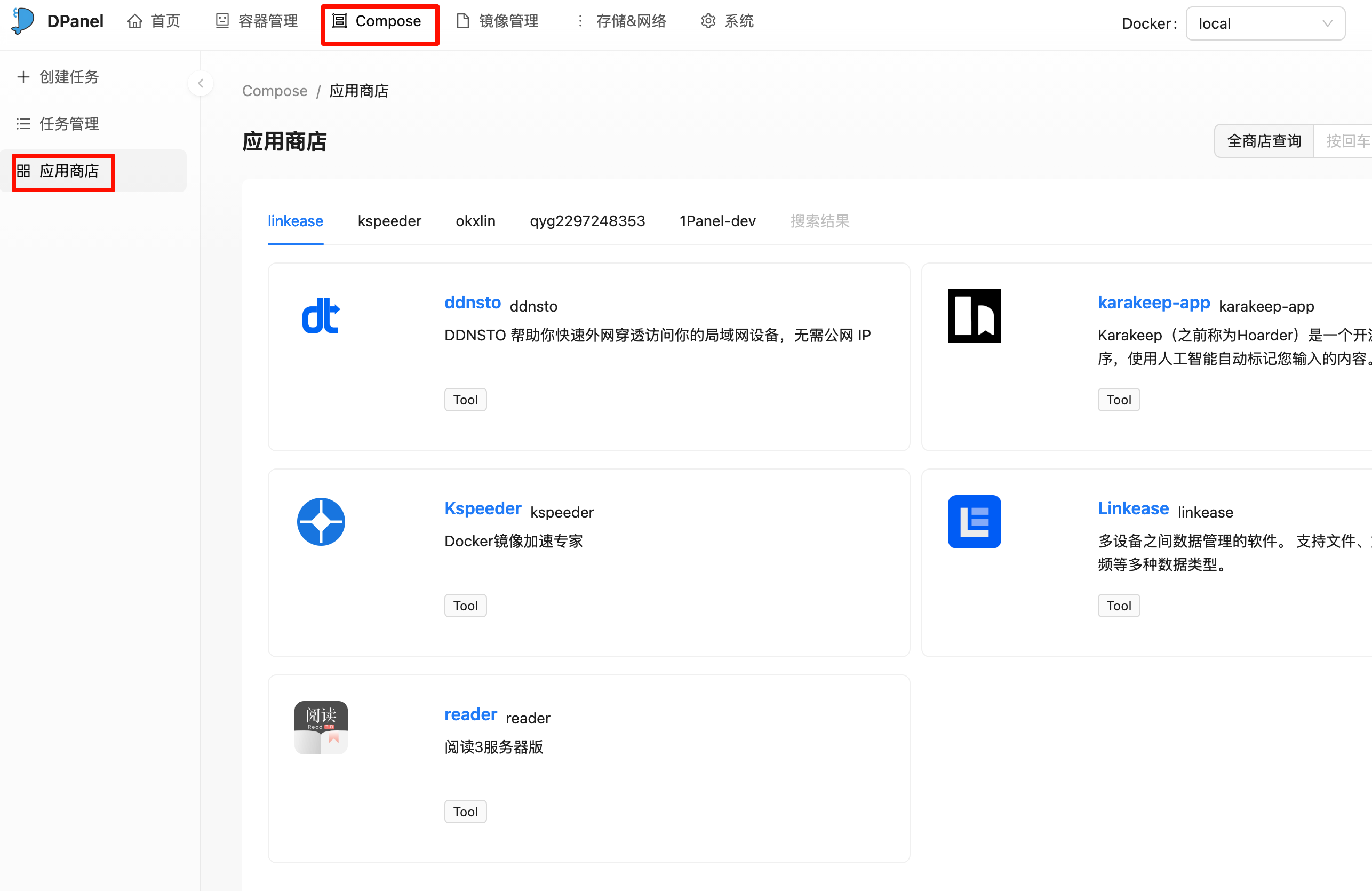Screen dimensions: 1372x891
Task: Open the ddnsto app title link
Action: (472, 302)
